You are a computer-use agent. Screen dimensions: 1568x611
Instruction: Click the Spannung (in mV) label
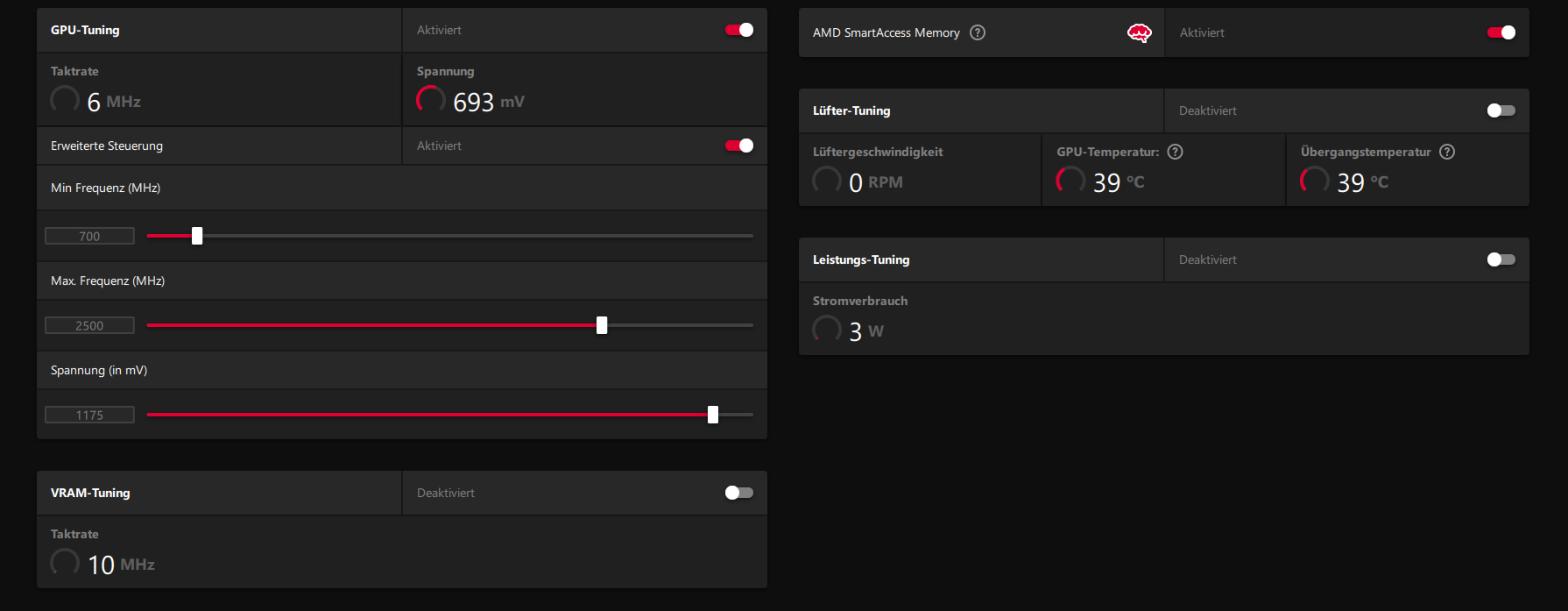[99, 370]
